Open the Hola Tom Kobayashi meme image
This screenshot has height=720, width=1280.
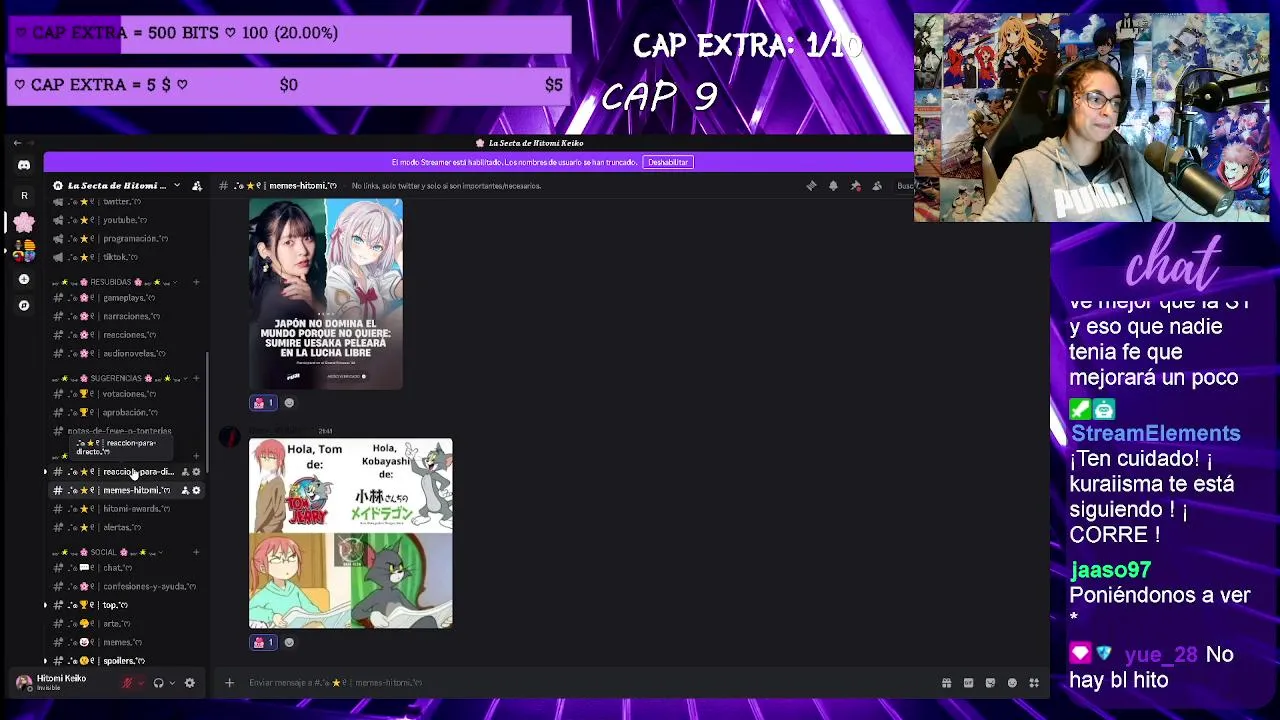[x=351, y=533]
